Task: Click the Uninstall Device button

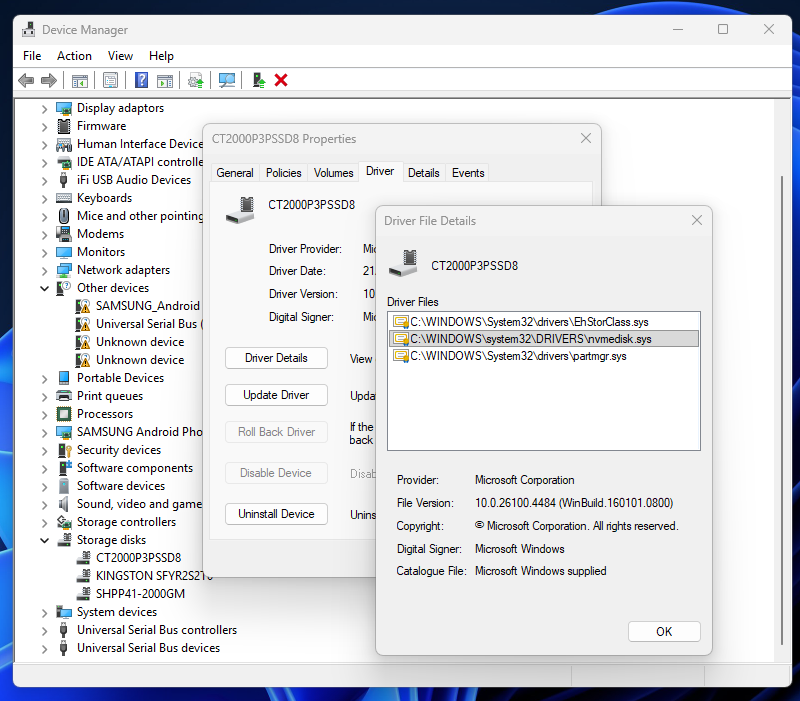Action: pyautogui.click(x=276, y=514)
